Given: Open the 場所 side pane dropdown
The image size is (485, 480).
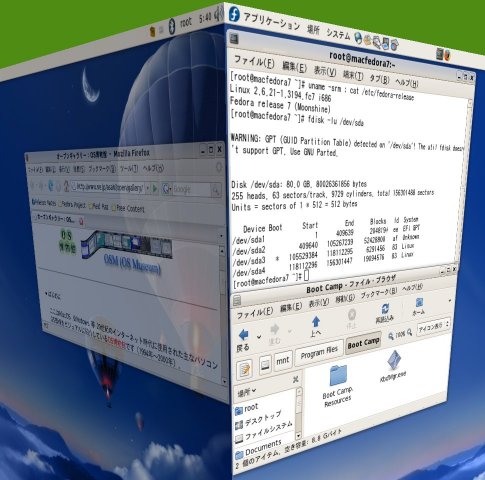Looking at the screenshot, I should coord(247,392).
